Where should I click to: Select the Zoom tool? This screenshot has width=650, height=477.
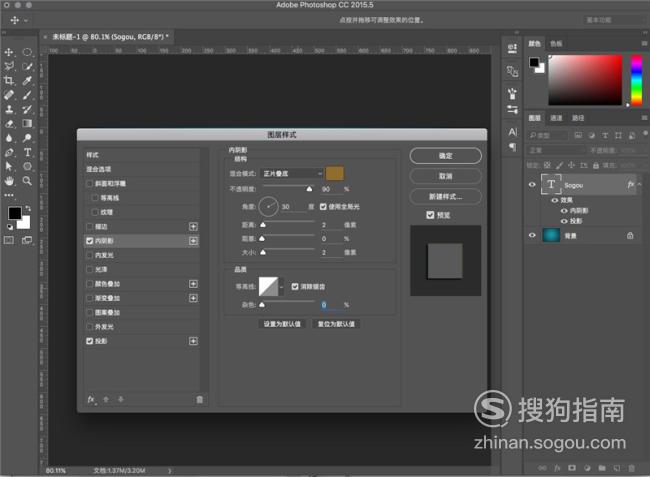click(x=27, y=181)
